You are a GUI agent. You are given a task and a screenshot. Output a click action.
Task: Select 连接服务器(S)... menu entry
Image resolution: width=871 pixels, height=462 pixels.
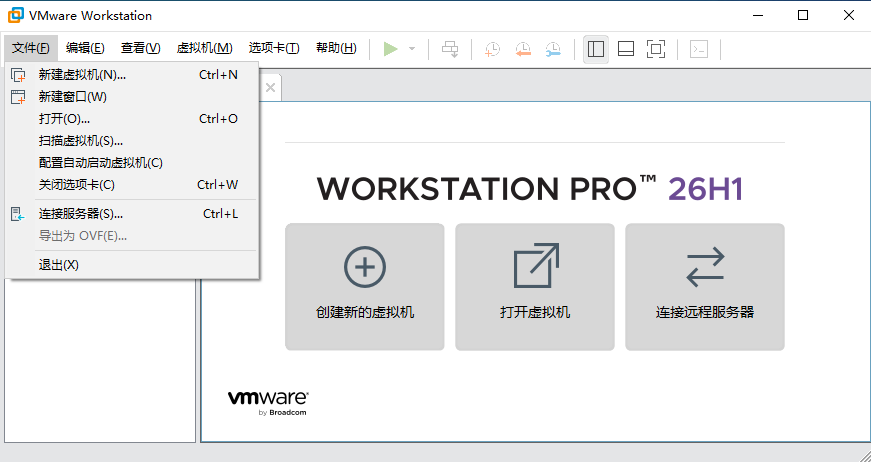click(132, 214)
